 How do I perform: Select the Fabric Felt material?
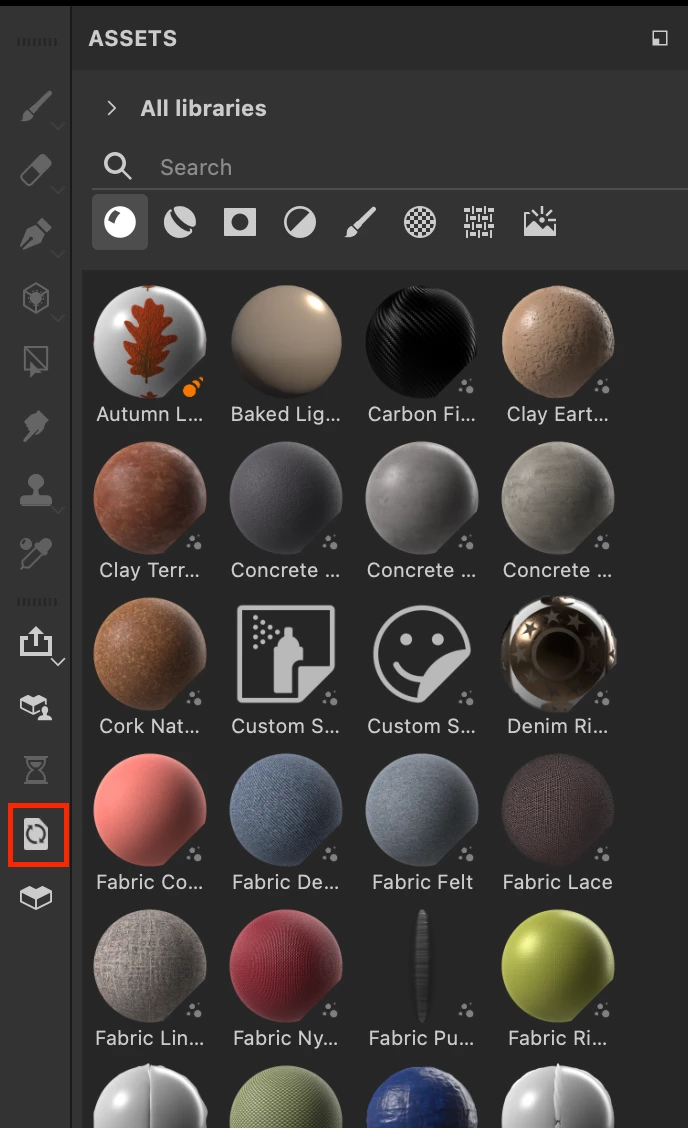(x=422, y=810)
